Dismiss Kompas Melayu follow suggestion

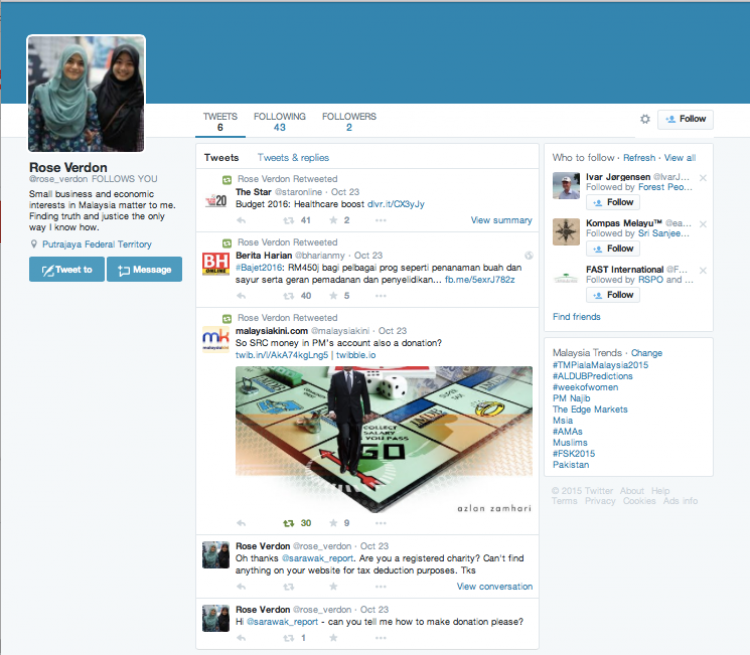[703, 224]
